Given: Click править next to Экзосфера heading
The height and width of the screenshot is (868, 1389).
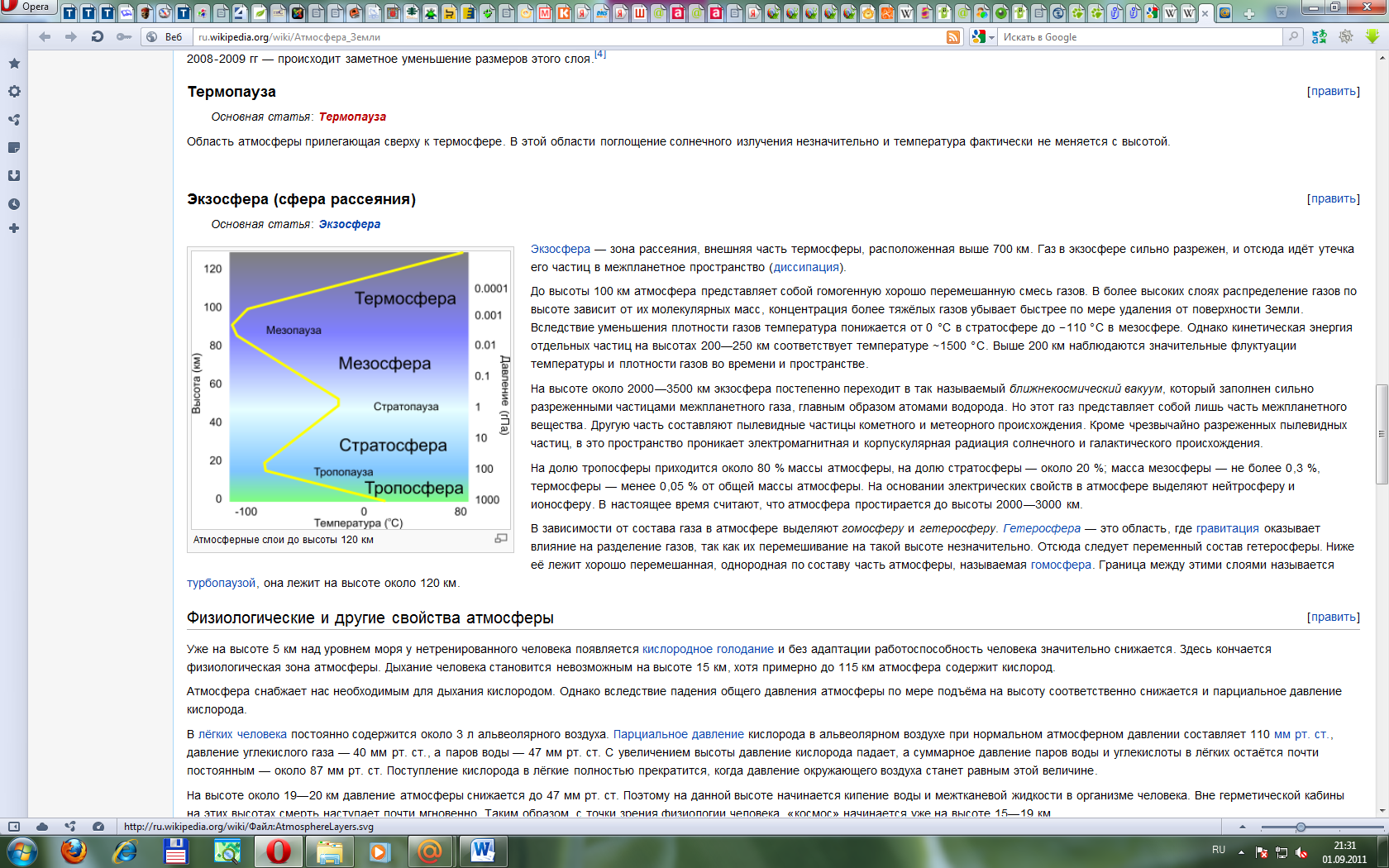Looking at the screenshot, I should (1333, 198).
